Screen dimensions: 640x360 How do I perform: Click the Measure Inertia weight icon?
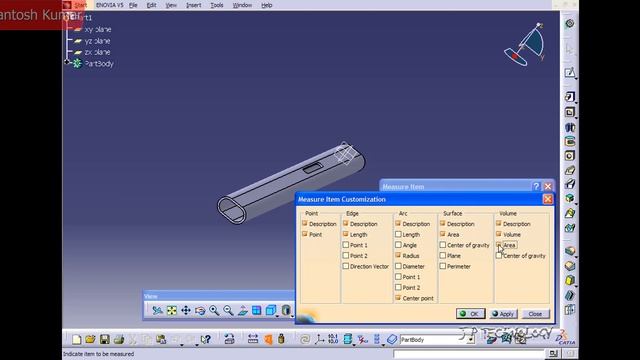[x=281, y=339]
